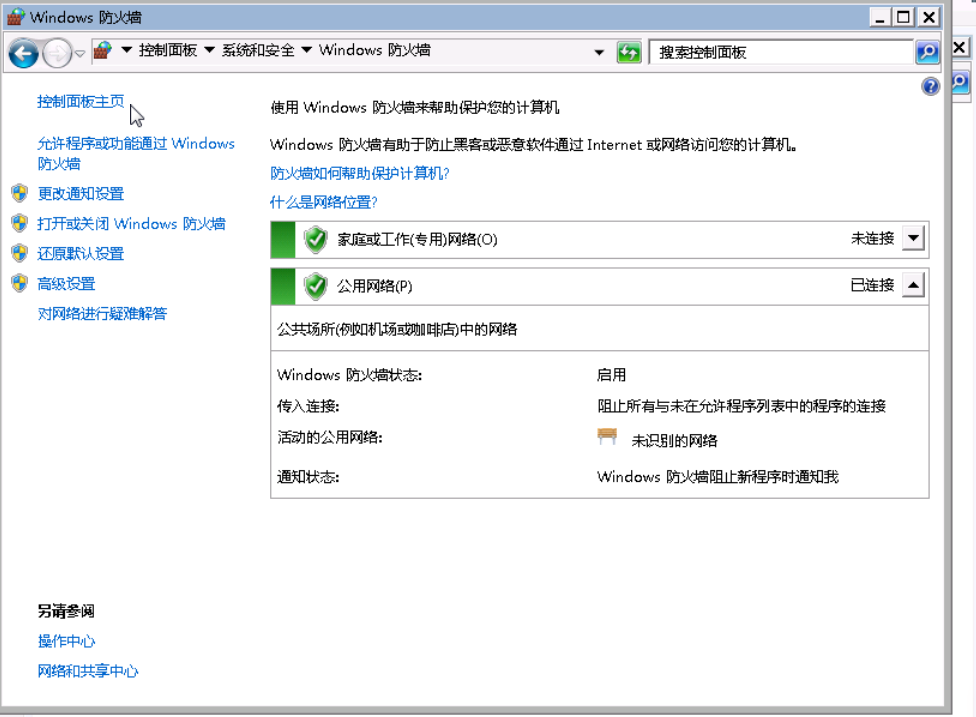Click shield icon beside 打开或关闭 Windows 防火墙
976x717 pixels.
20,223
